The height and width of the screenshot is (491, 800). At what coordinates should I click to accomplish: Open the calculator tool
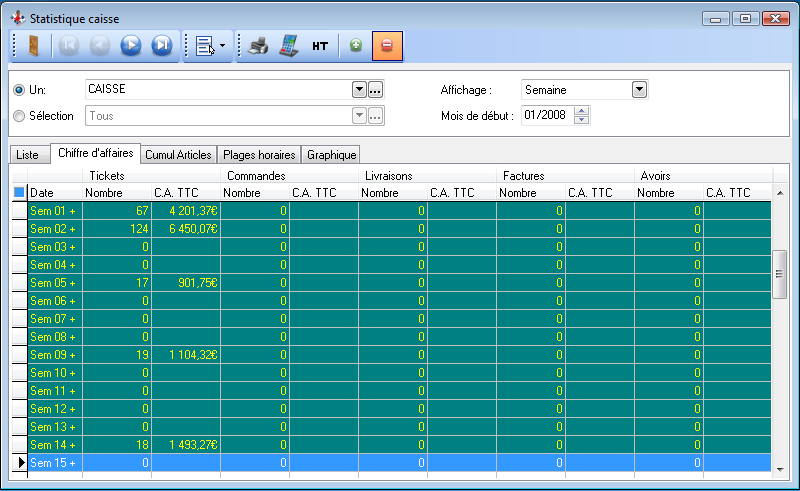click(x=288, y=46)
